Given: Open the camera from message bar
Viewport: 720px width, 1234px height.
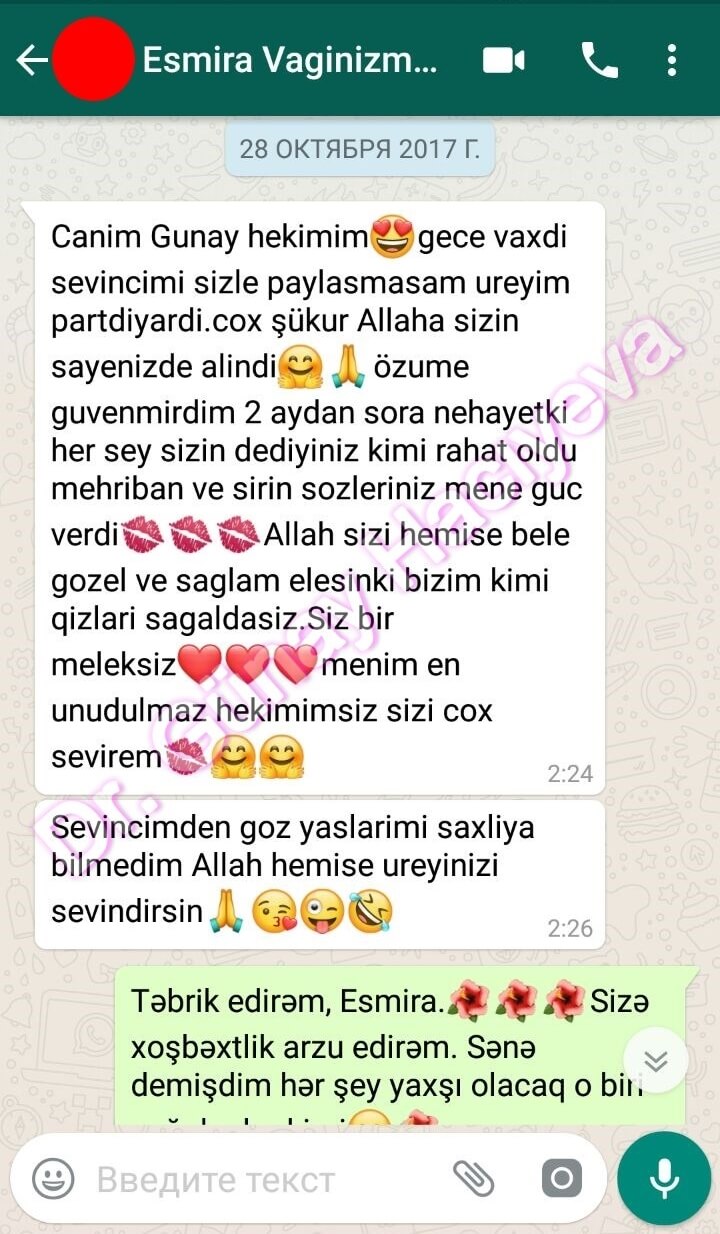Looking at the screenshot, I should (561, 1180).
